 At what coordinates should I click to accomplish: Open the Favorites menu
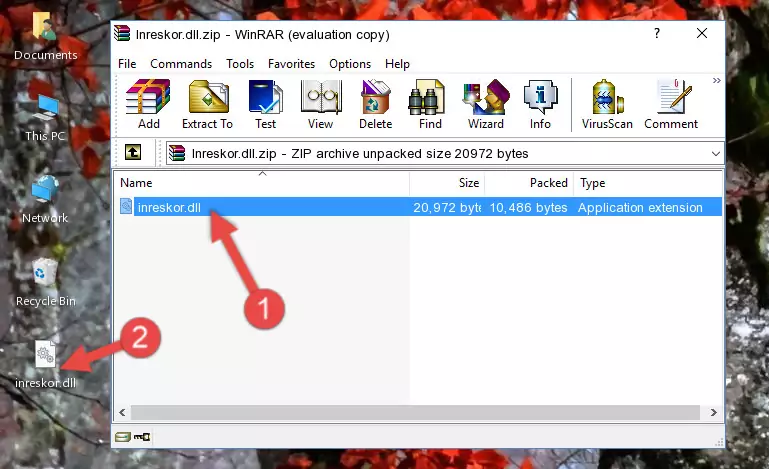[291, 64]
